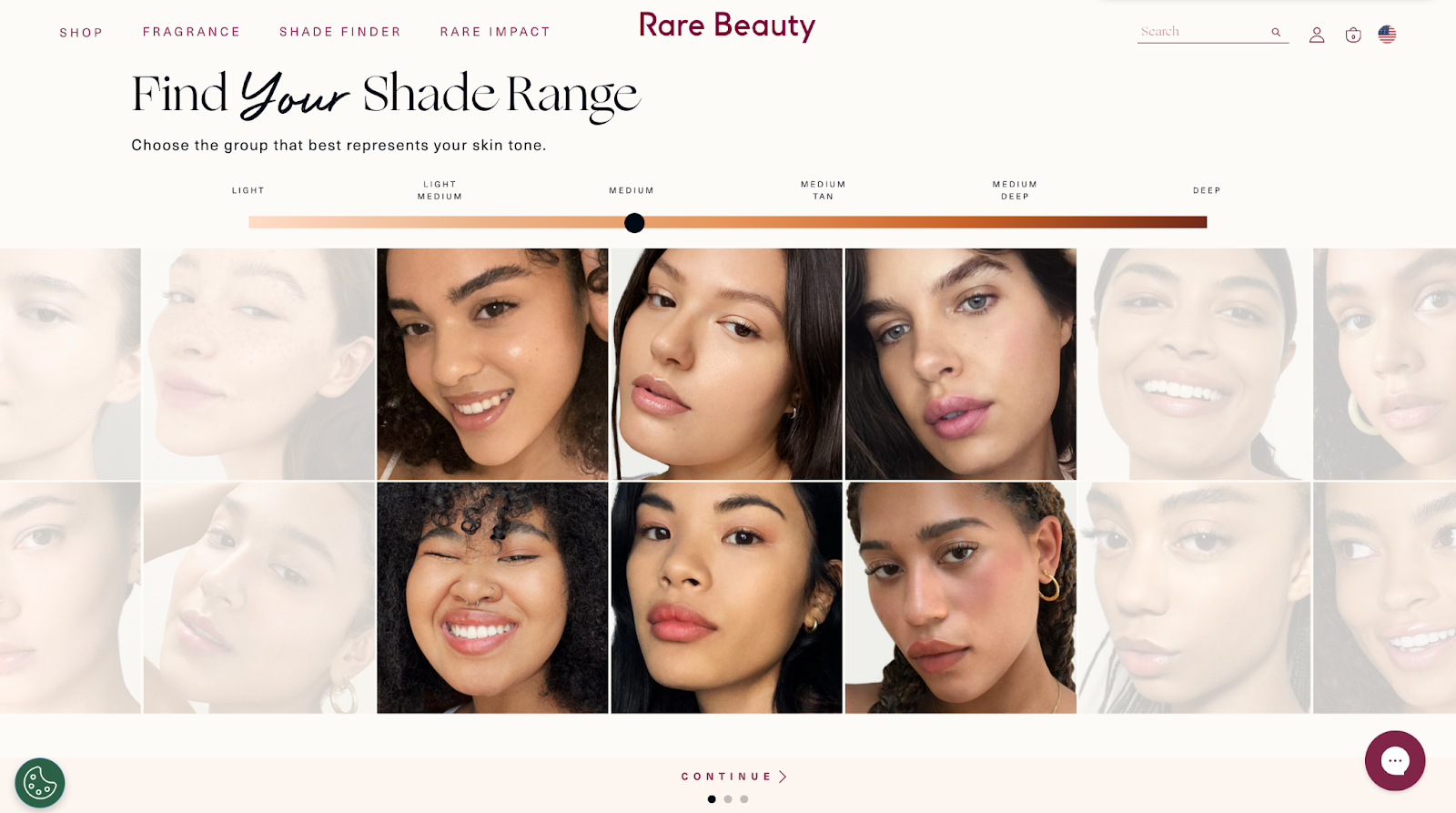Open the chat bubble widget
Viewport: 1456px width, 813px height.
(x=1395, y=760)
